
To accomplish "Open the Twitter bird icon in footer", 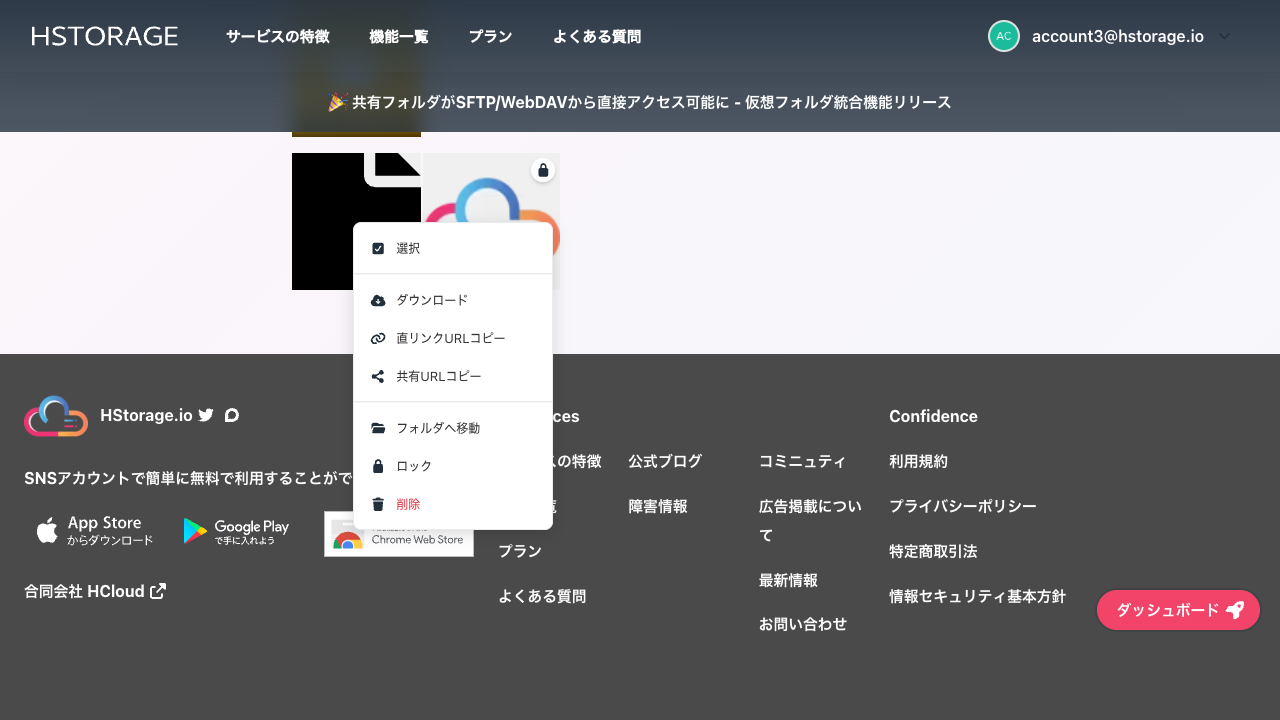I will (206, 415).
